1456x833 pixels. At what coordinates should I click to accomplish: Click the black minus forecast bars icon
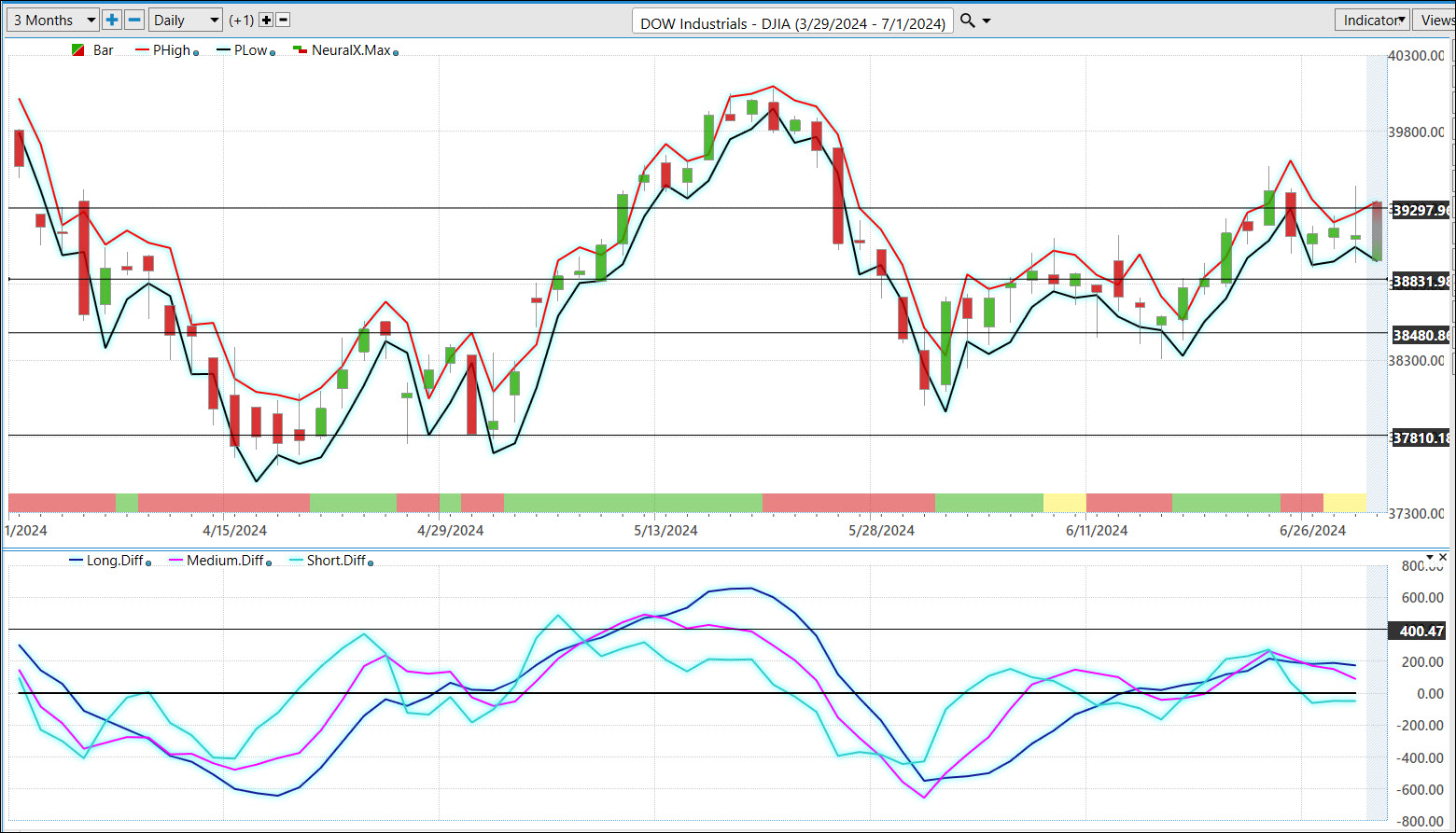click(x=284, y=20)
